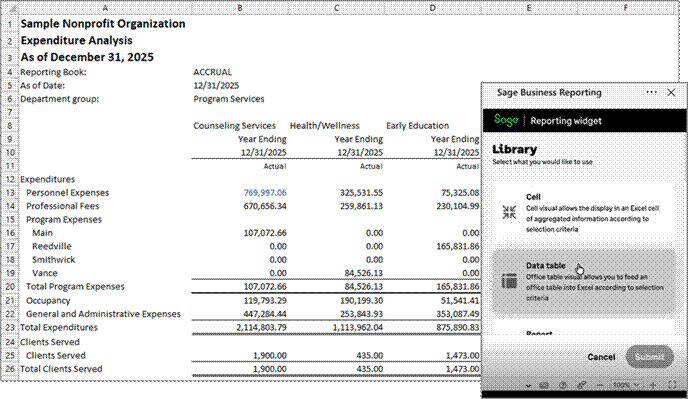Viewport: 688px width, 399px height.
Task: Click 1,473.00 in Total Clients Served row
Action: (462, 369)
